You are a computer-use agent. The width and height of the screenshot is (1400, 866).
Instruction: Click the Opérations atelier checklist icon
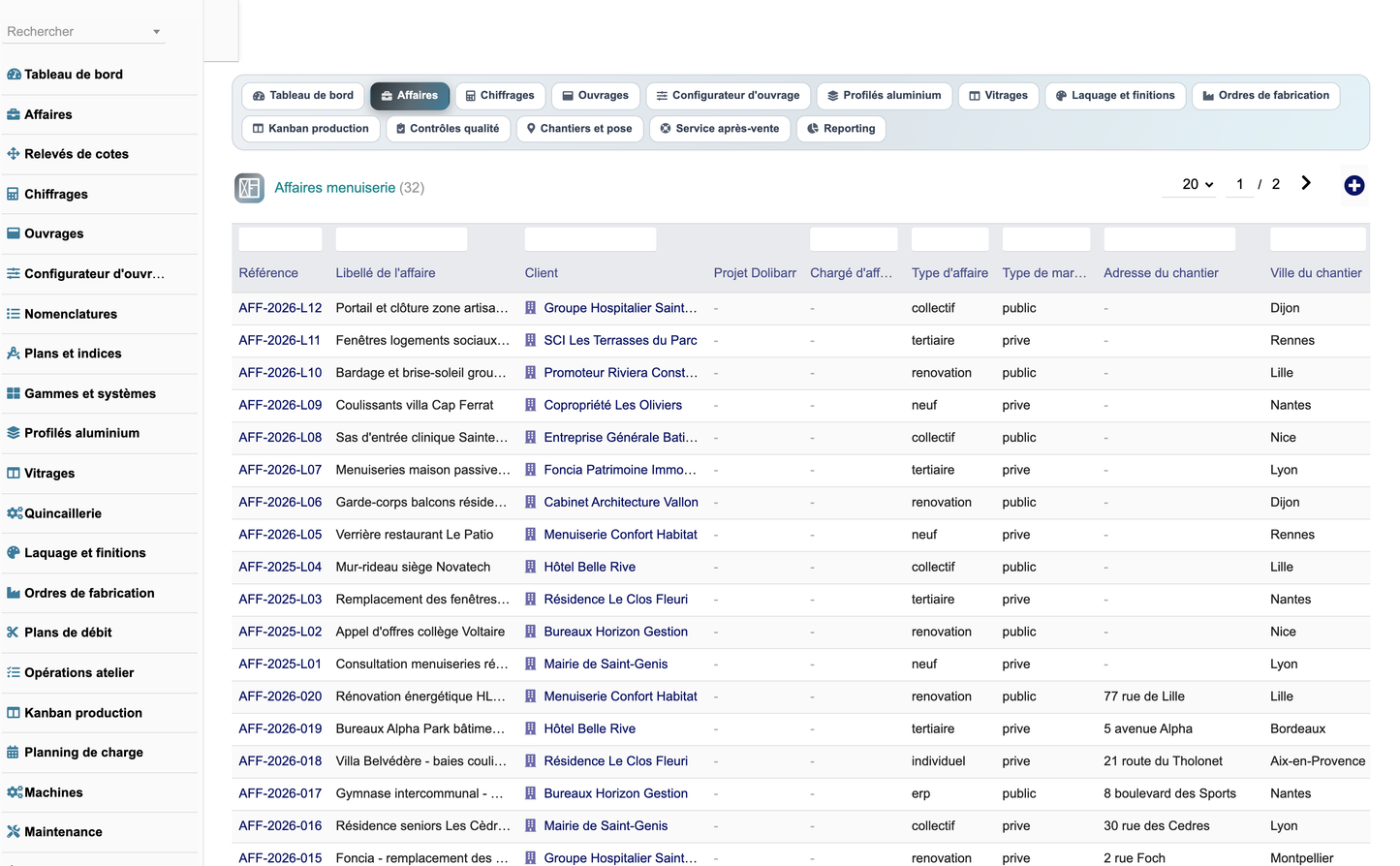tap(14, 672)
